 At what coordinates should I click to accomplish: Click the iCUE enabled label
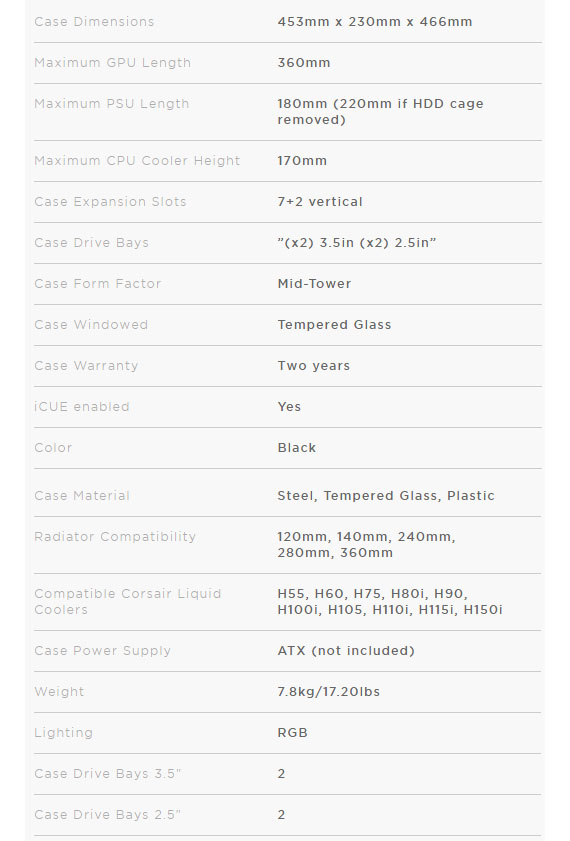coord(82,407)
